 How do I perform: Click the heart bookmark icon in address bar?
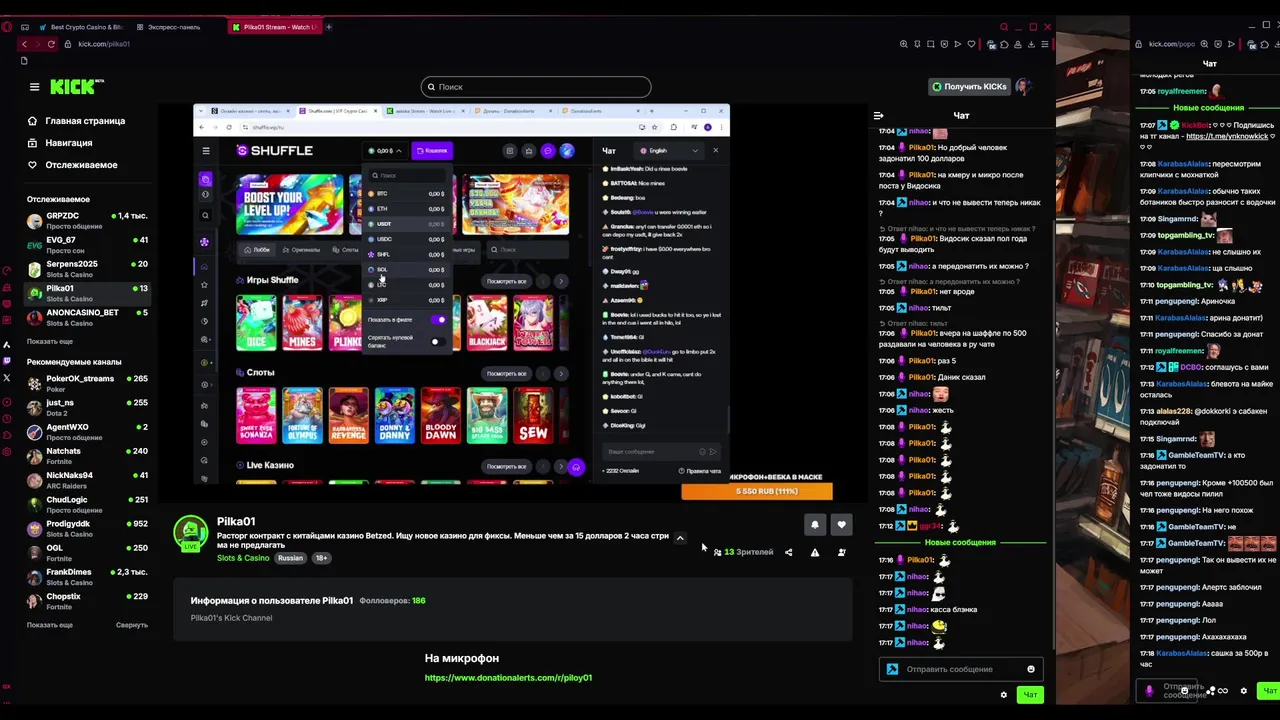coord(970,44)
